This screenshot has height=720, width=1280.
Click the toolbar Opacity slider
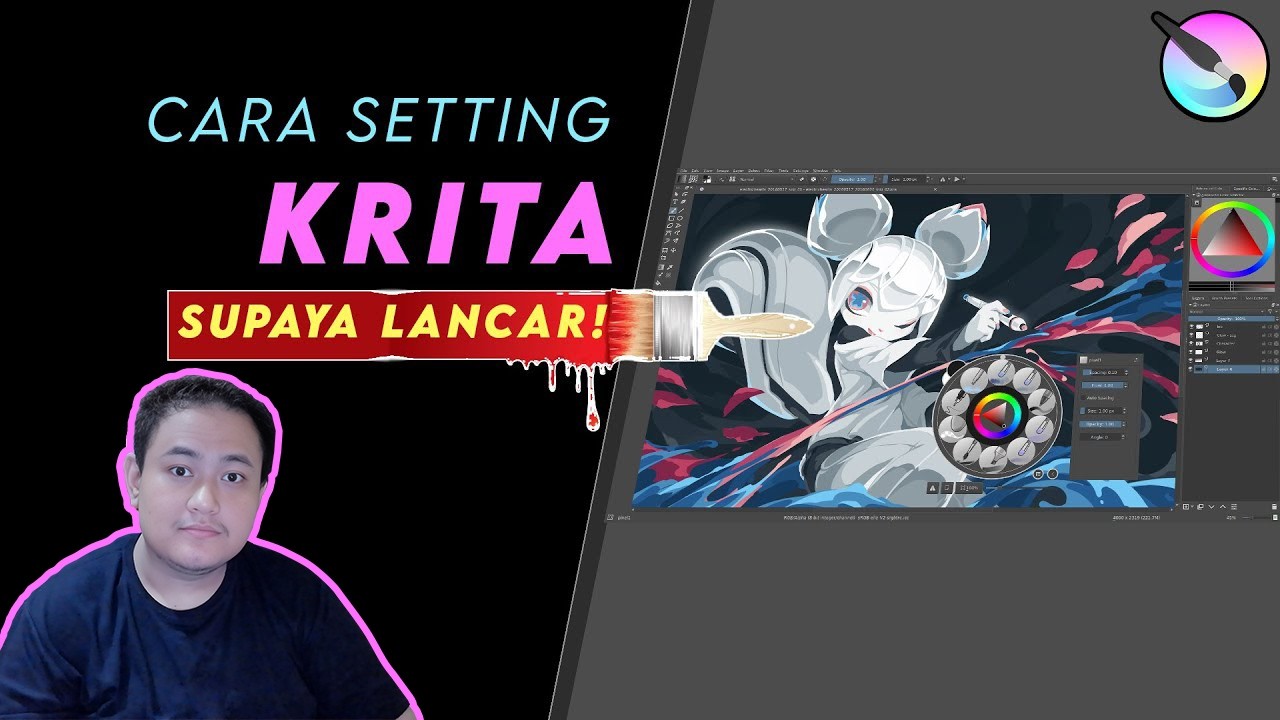(x=852, y=179)
